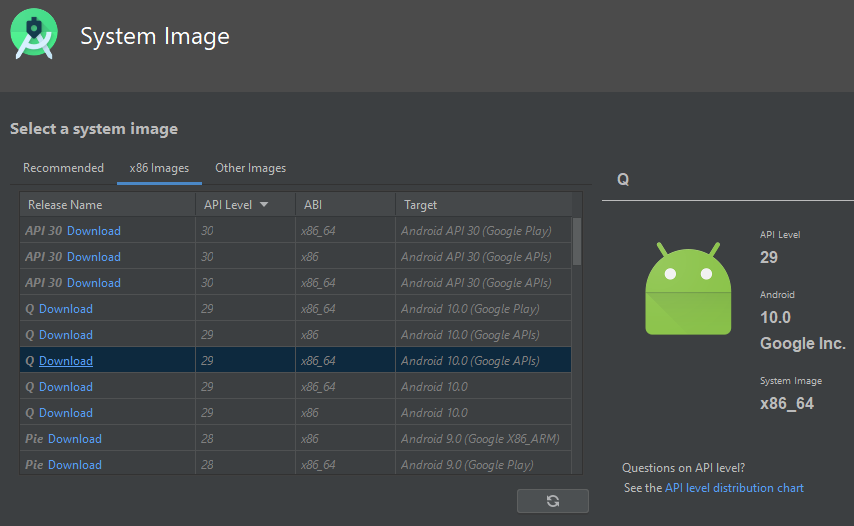Sort table by ABI column header
854x526 pixels.
pyautogui.click(x=313, y=205)
